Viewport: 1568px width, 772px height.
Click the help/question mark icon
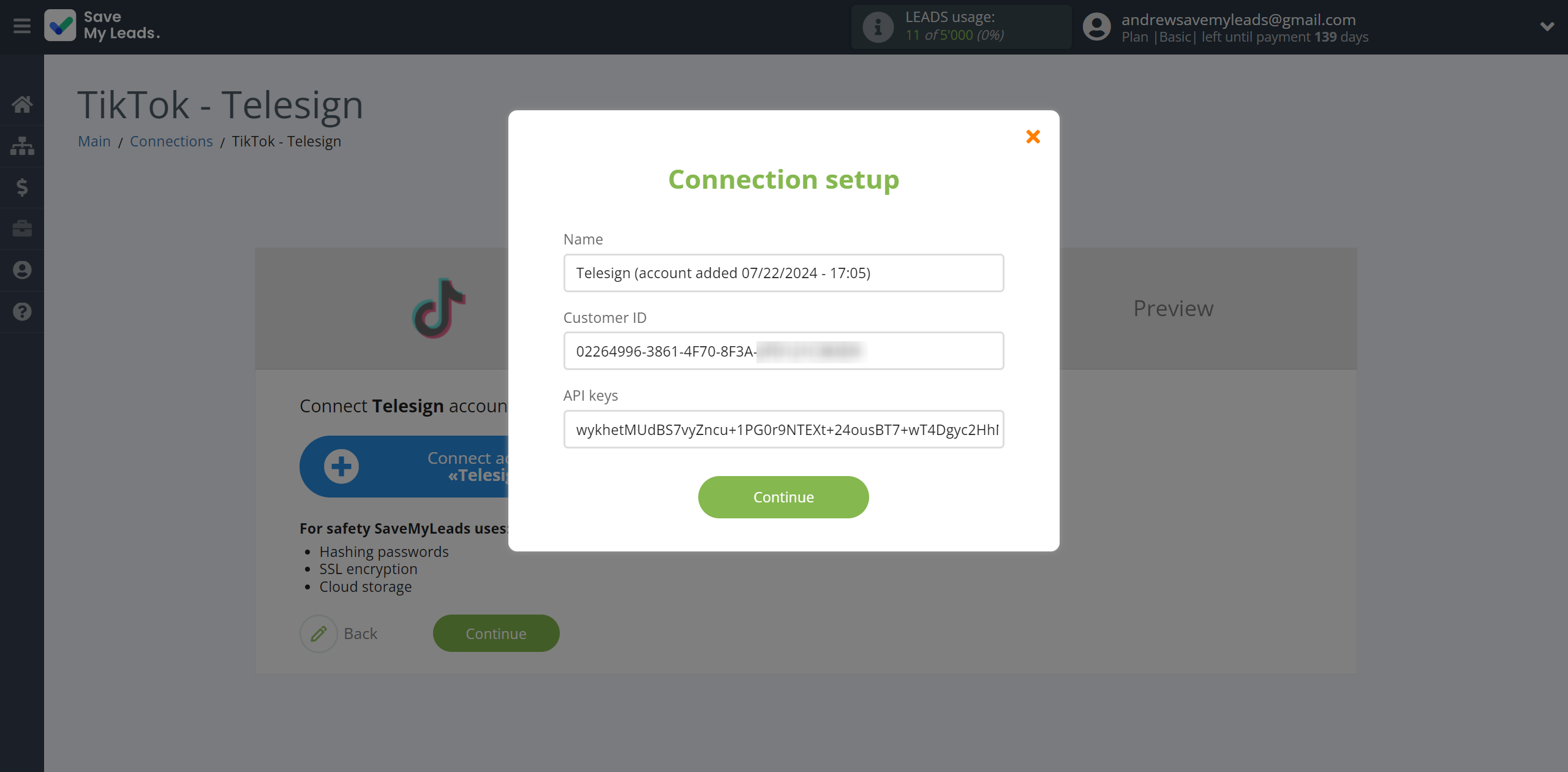tap(22, 311)
